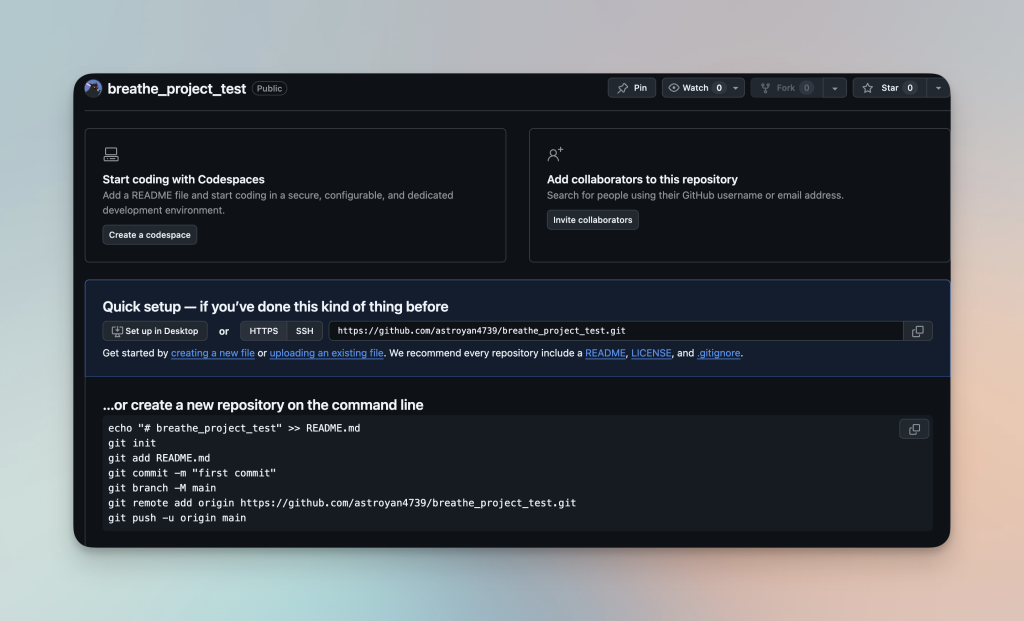
Task: Switch to the SSH protocol option
Action: pyautogui.click(x=304, y=331)
